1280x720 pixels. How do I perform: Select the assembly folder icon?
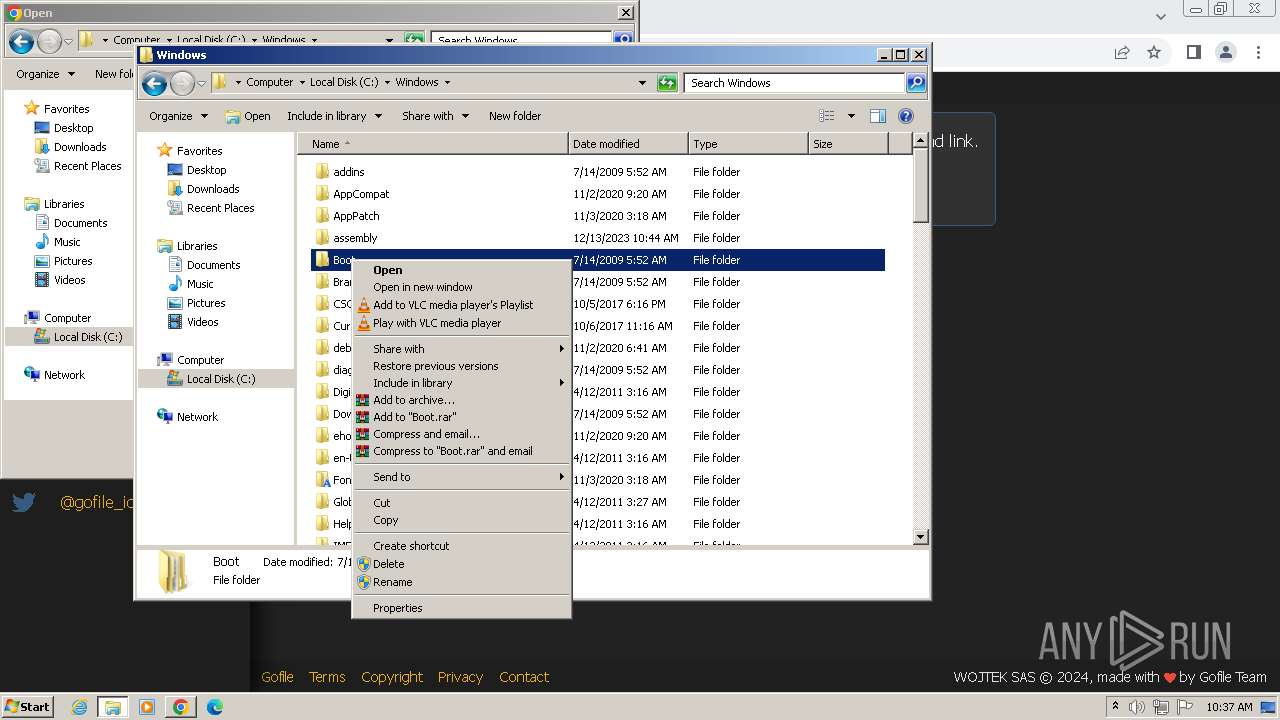coord(322,237)
